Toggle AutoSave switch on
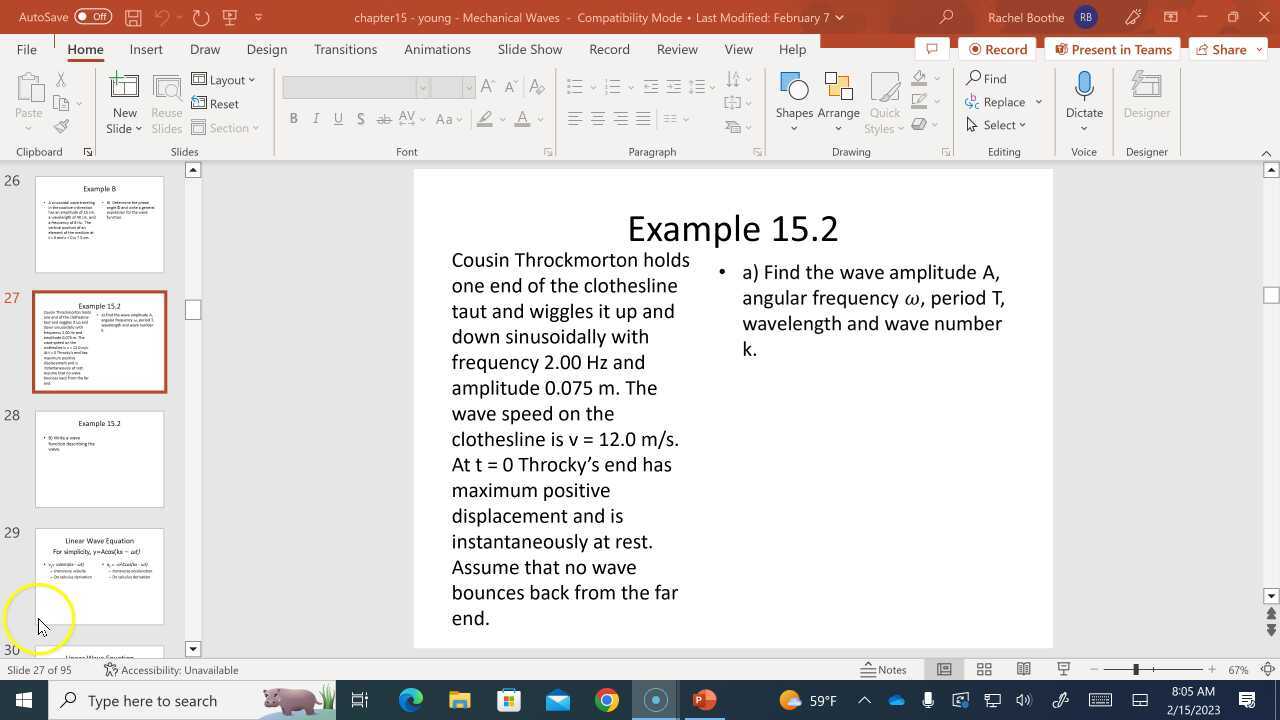Viewport: 1280px width, 720px height. (93, 17)
